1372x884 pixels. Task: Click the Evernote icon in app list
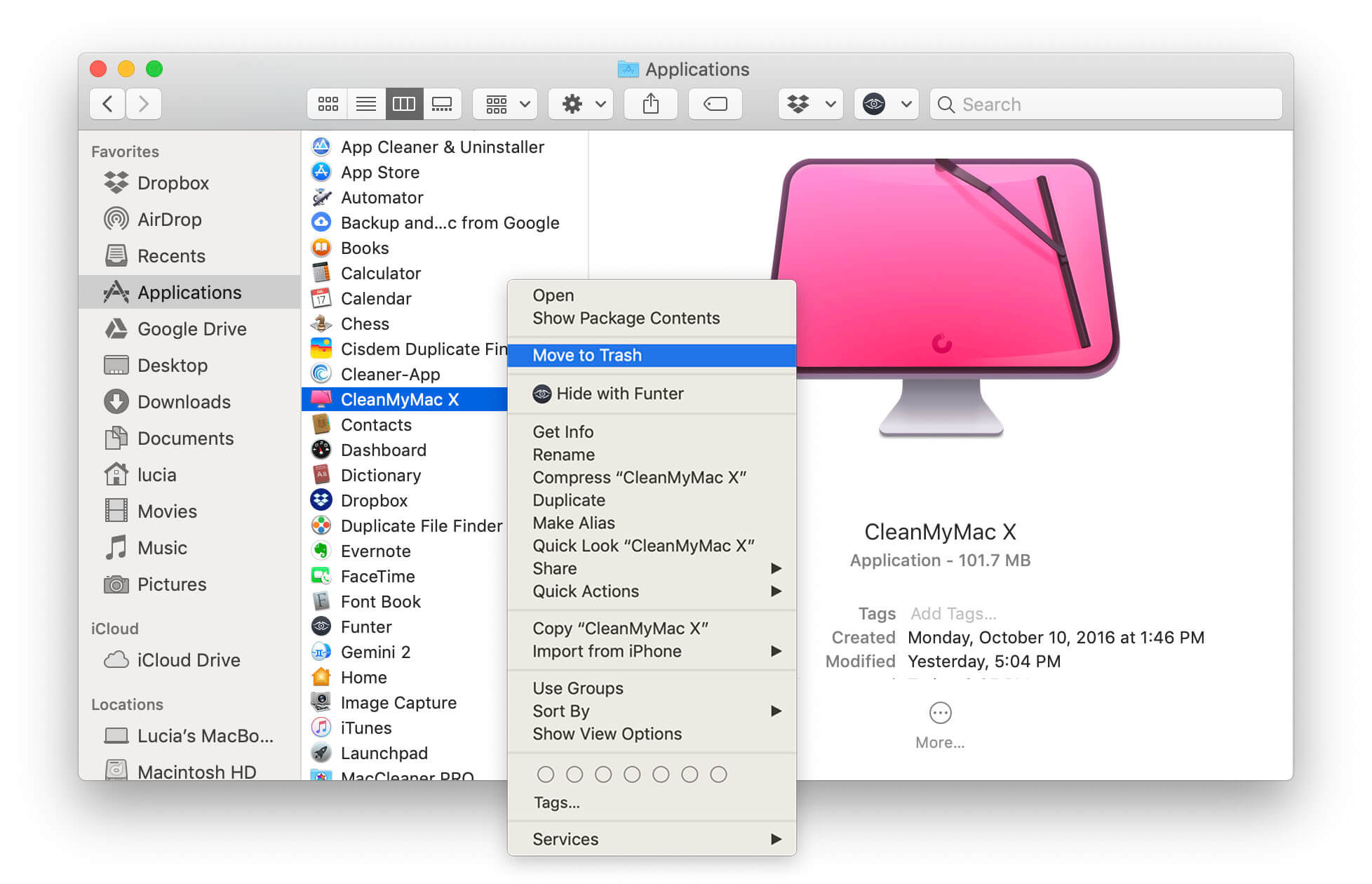(321, 550)
